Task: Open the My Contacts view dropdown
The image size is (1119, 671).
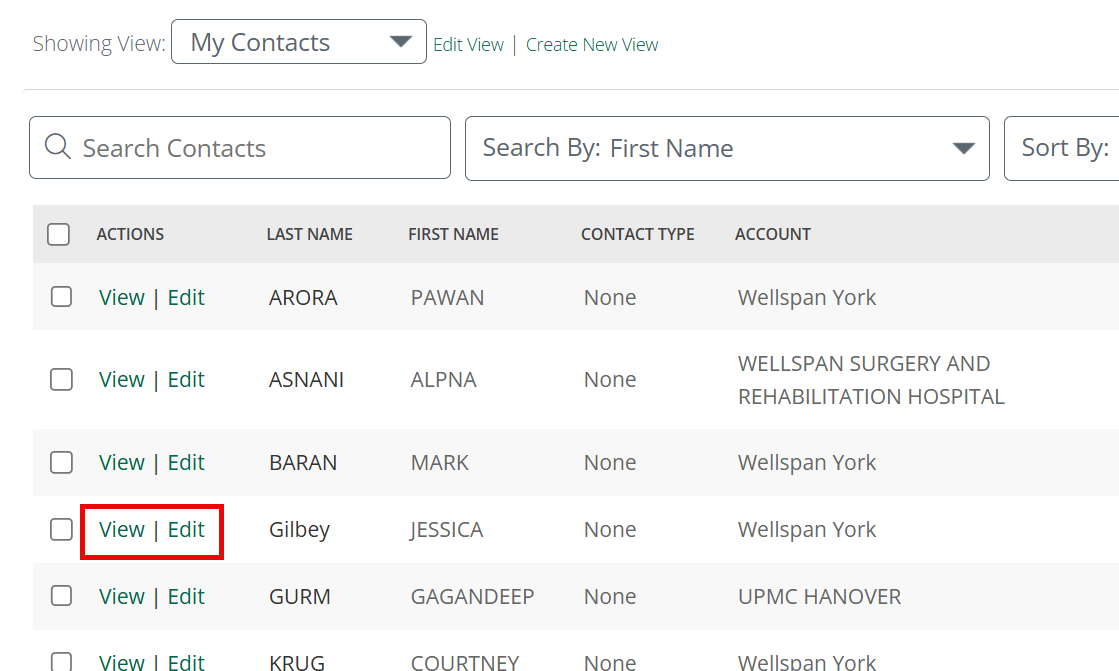Action: click(298, 42)
